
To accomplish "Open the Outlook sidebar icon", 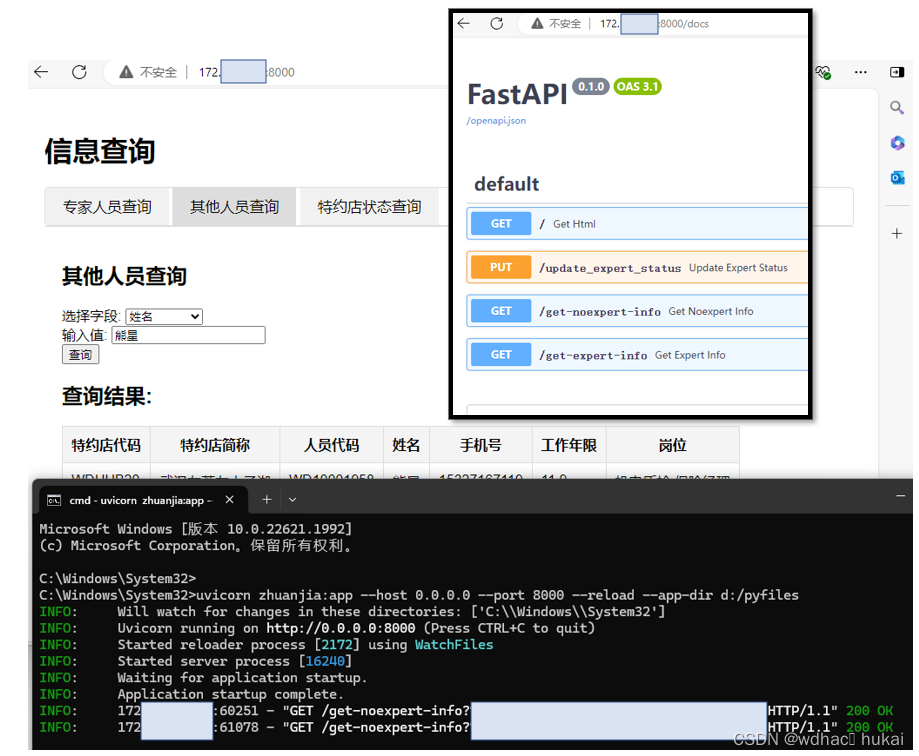I will pyautogui.click(x=897, y=177).
